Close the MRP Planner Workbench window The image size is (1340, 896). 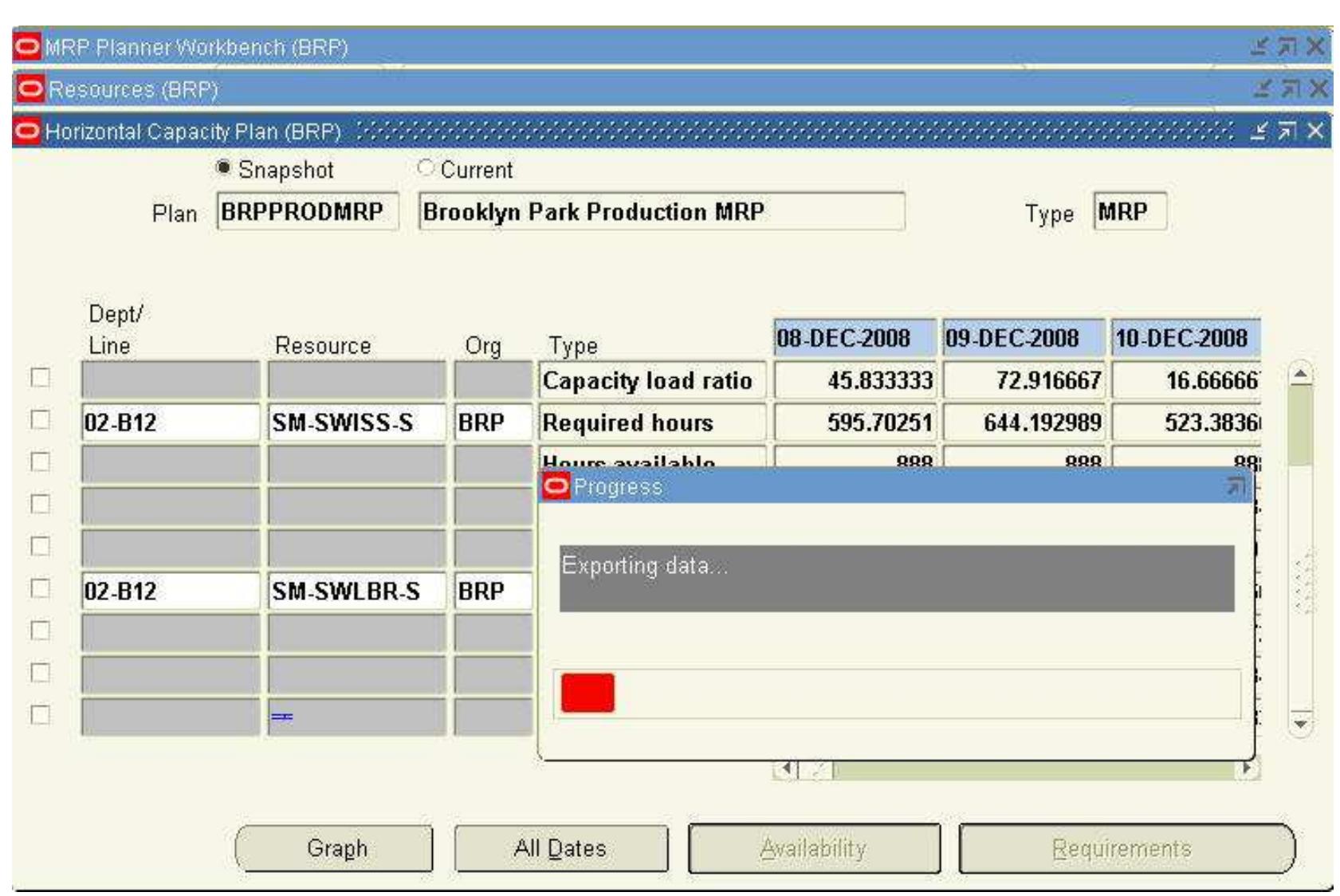tap(1315, 46)
